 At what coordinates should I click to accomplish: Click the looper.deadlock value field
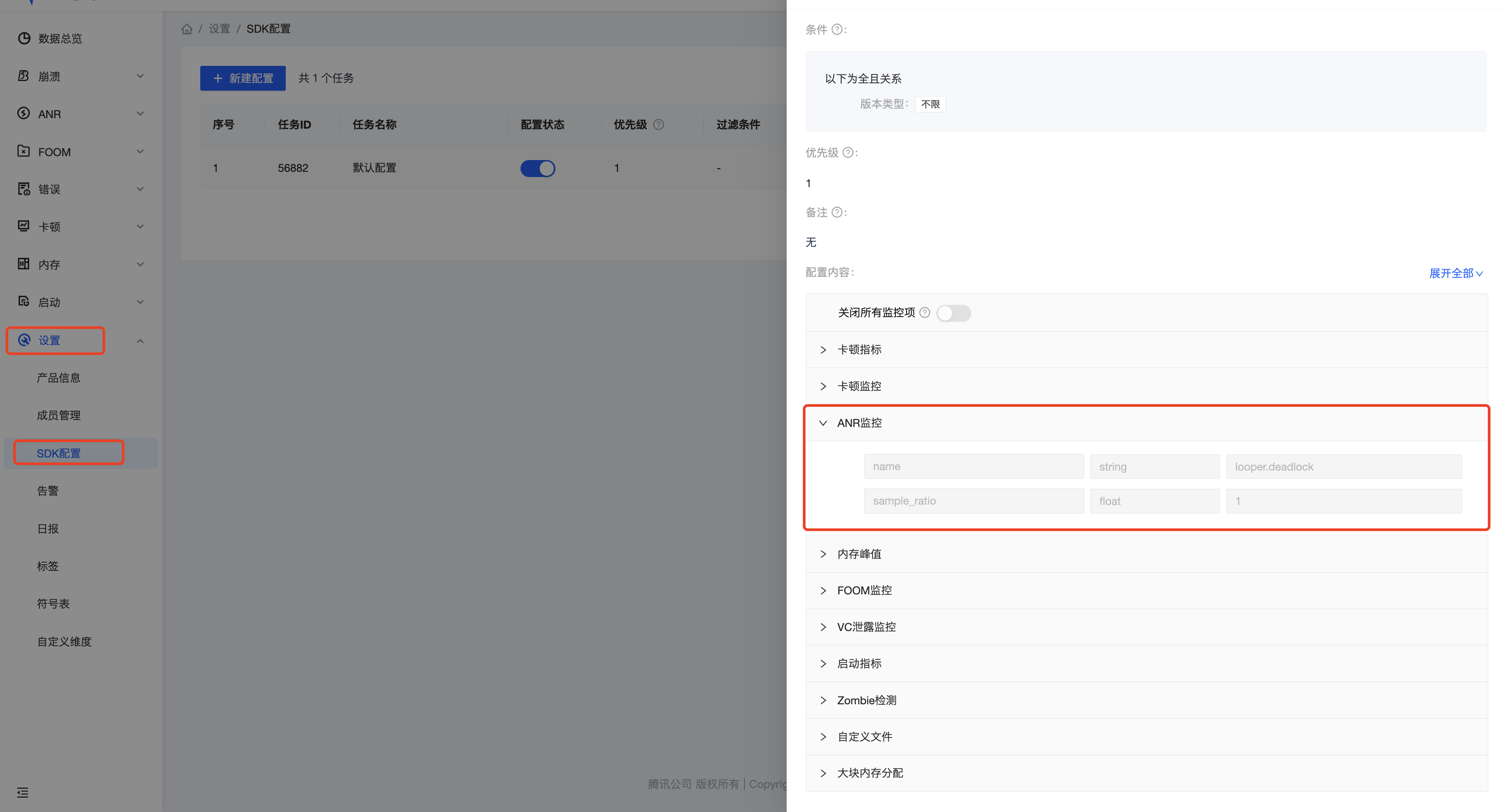1344,467
